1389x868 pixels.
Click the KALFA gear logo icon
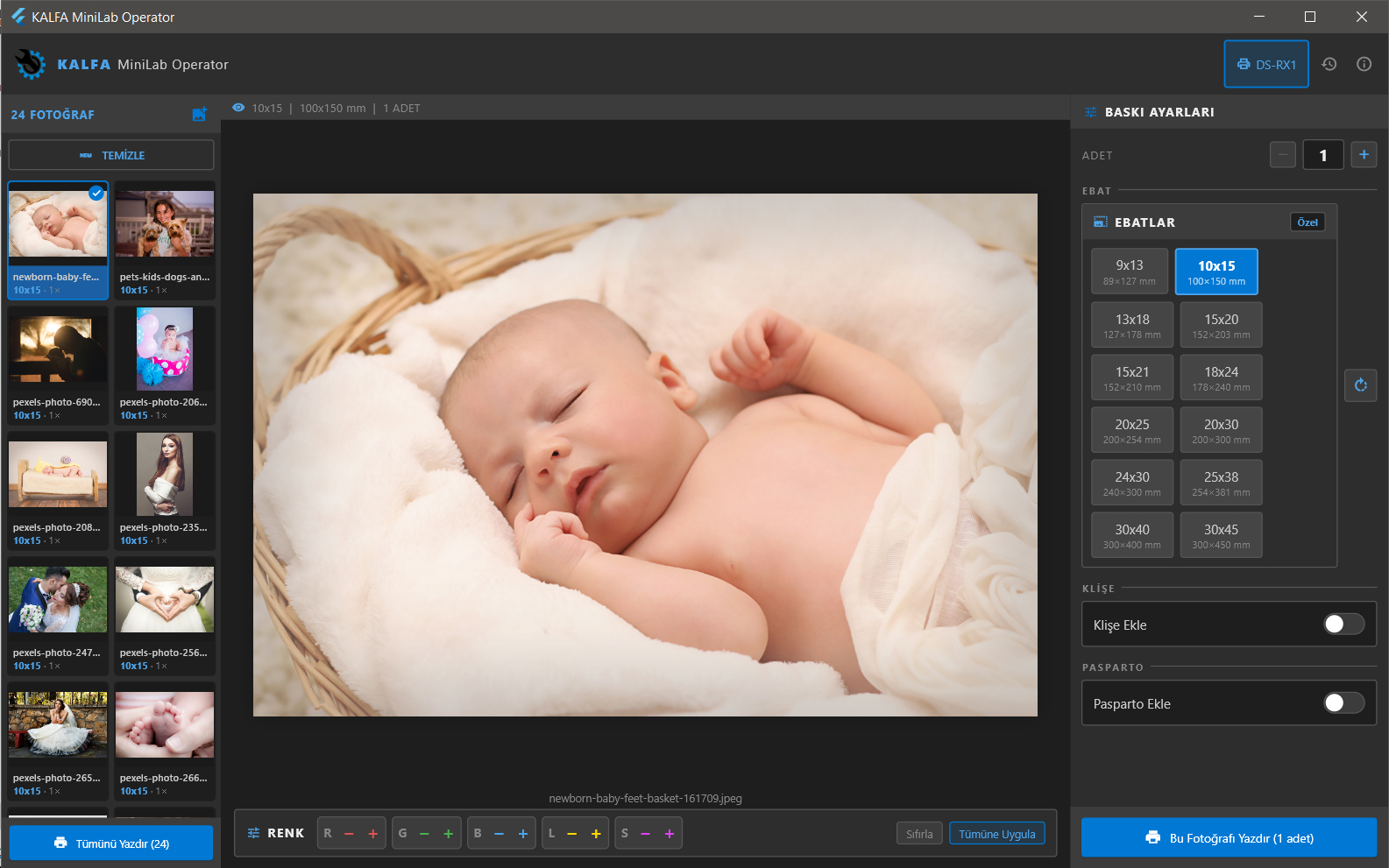(x=31, y=64)
